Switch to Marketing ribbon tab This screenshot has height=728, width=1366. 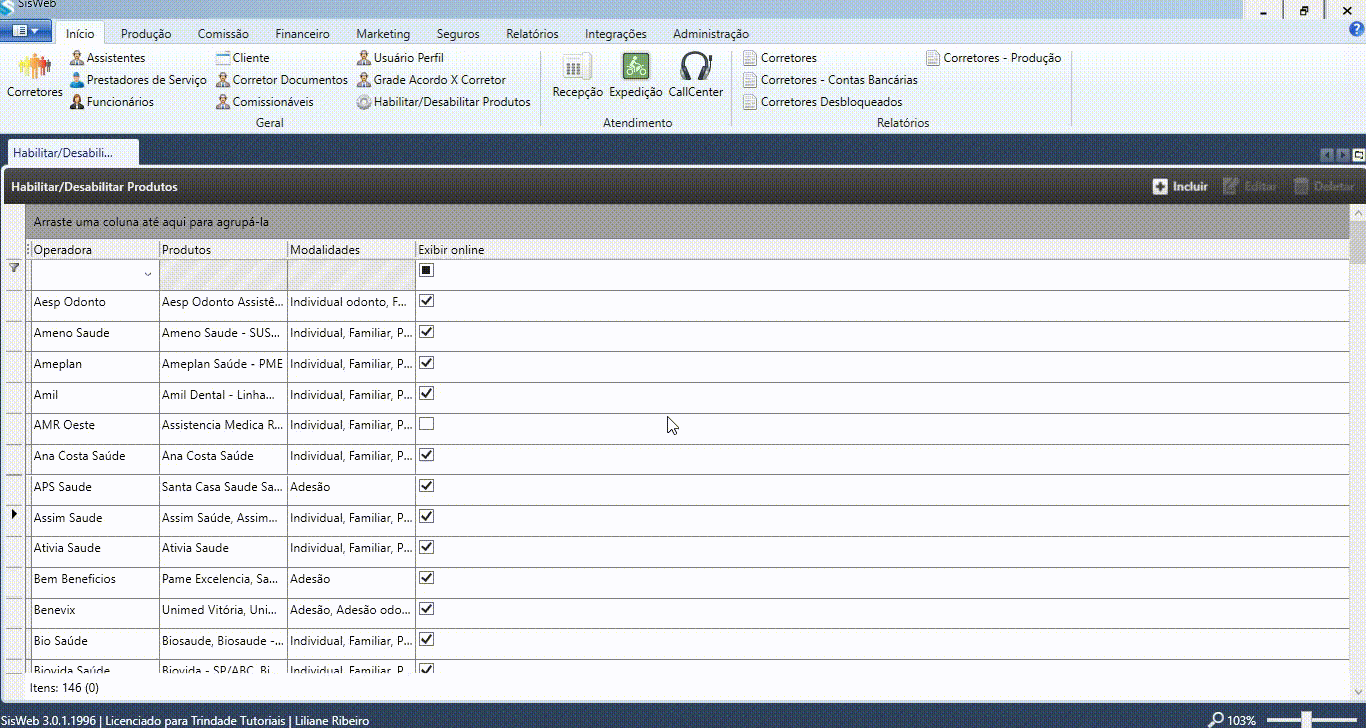click(383, 34)
